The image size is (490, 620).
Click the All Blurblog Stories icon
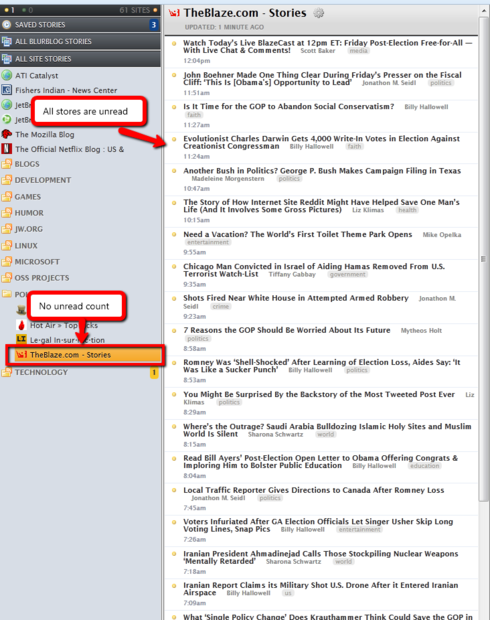point(6,41)
